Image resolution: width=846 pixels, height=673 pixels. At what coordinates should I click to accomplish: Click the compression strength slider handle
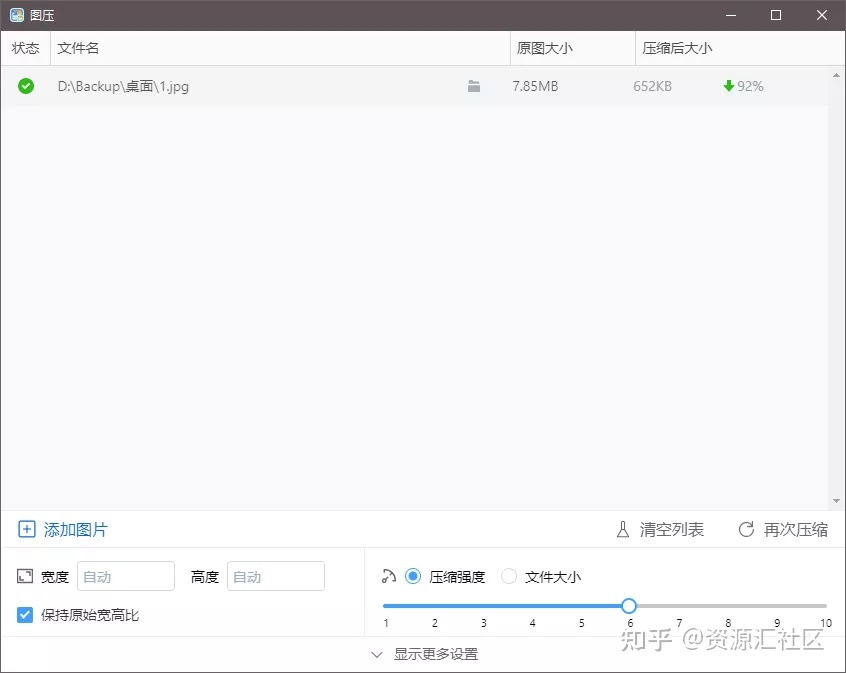pyautogui.click(x=629, y=606)
